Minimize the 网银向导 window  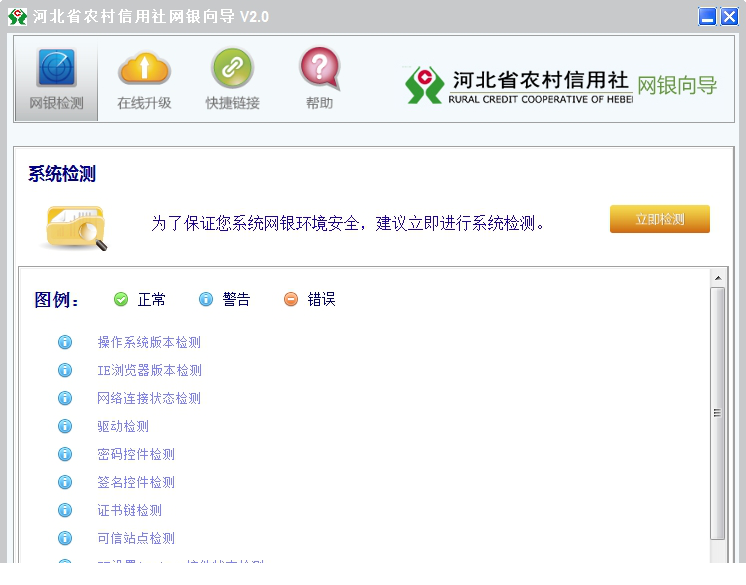pos(707,17)
